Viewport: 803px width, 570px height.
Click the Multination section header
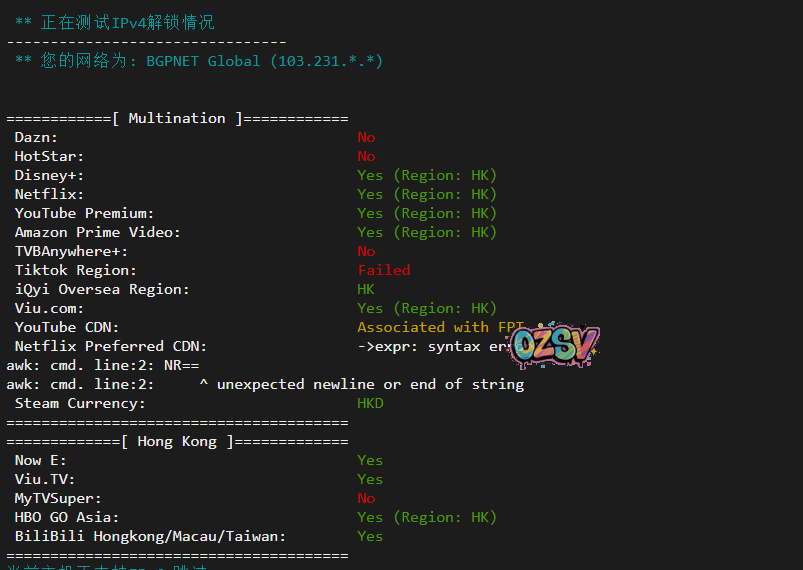(177, 118)
